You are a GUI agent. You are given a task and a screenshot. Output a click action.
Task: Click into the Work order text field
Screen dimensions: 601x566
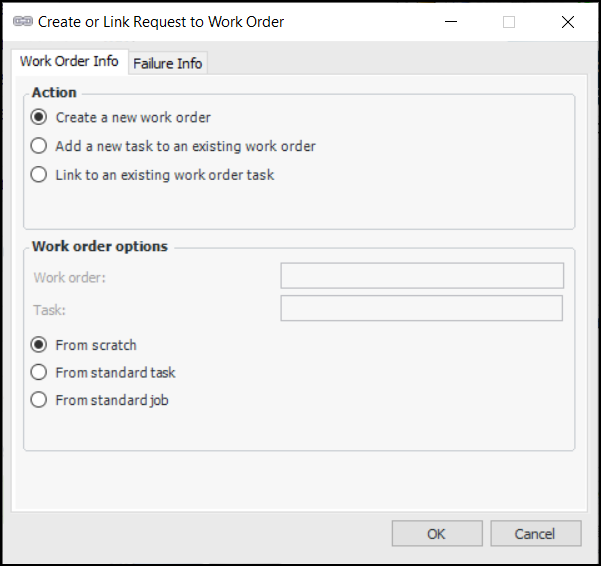[422, 276]
